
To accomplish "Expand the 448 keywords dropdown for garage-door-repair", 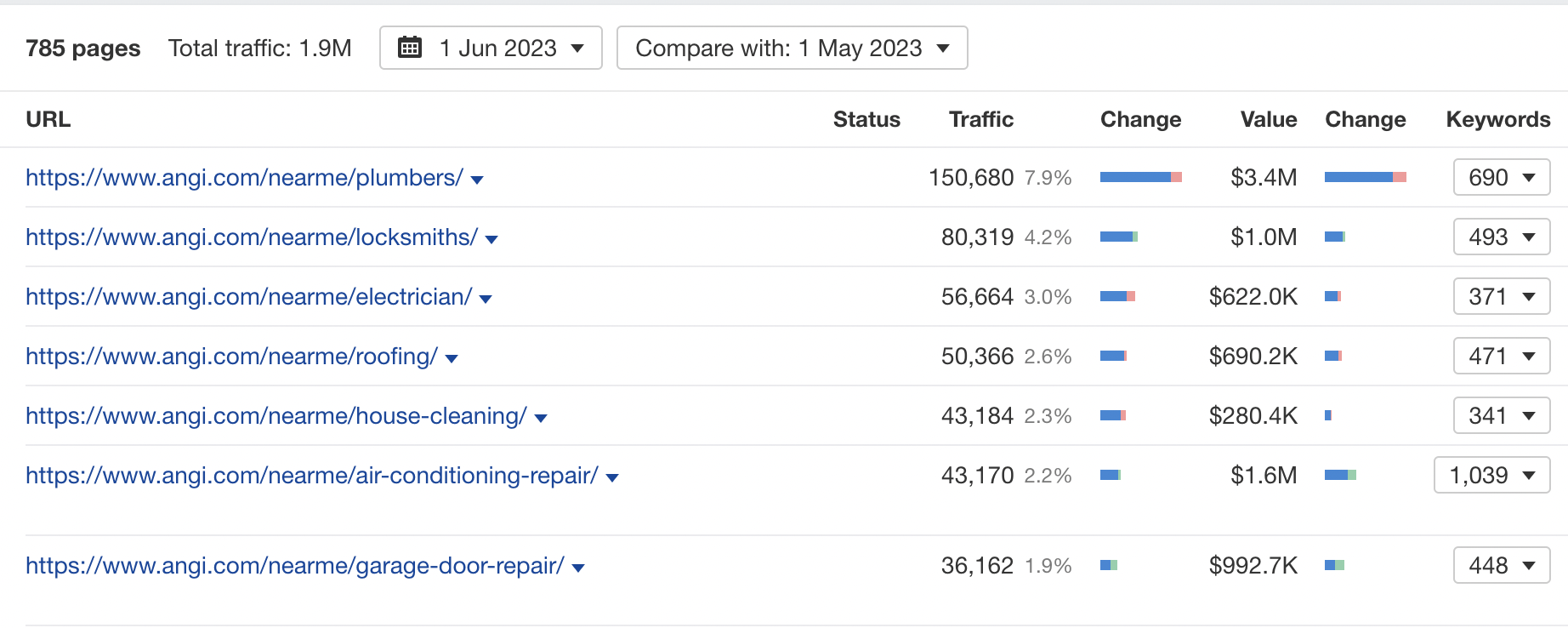I will tap(1502, 566).
